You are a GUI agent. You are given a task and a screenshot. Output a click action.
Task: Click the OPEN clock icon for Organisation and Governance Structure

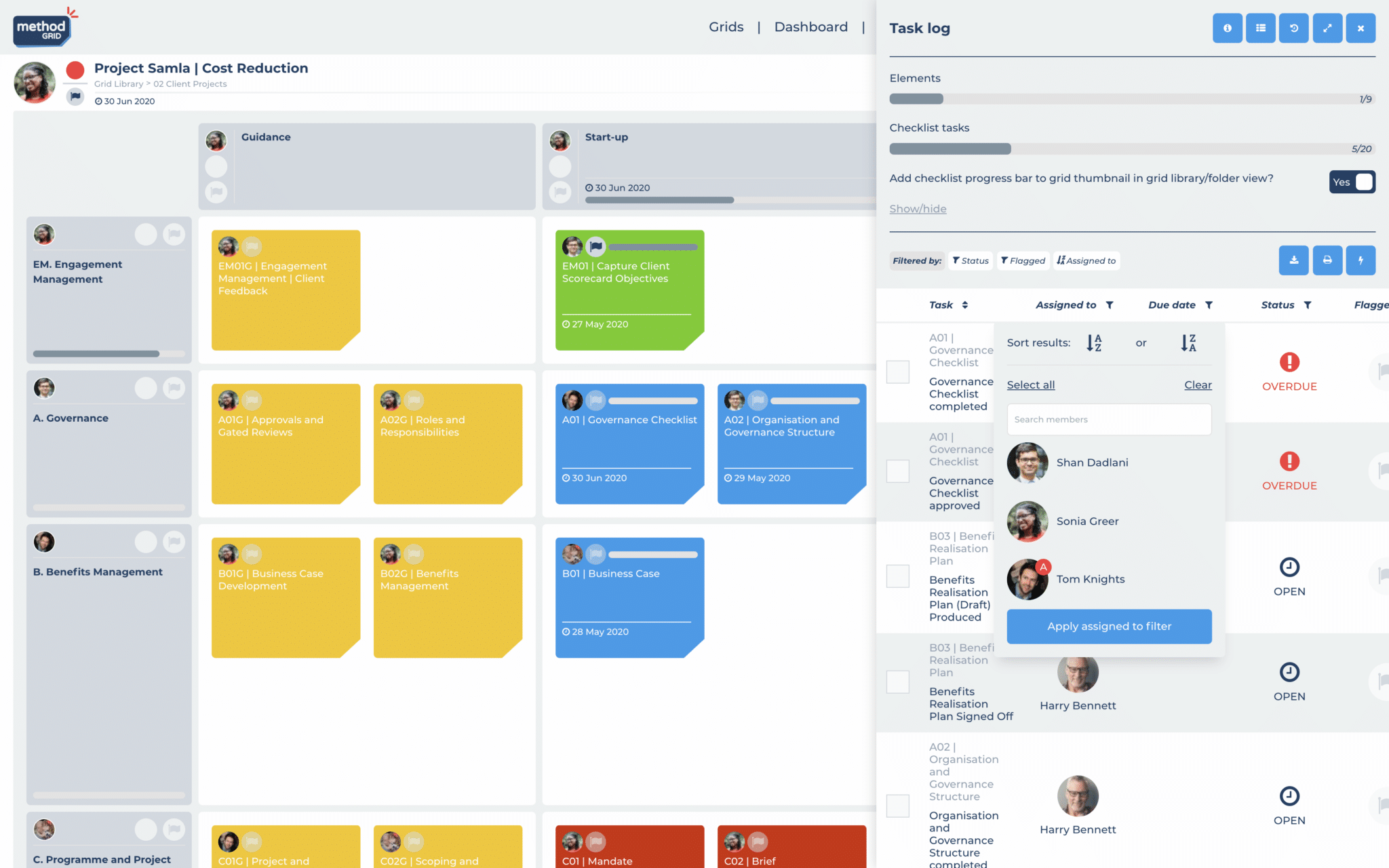point(1289,796)
